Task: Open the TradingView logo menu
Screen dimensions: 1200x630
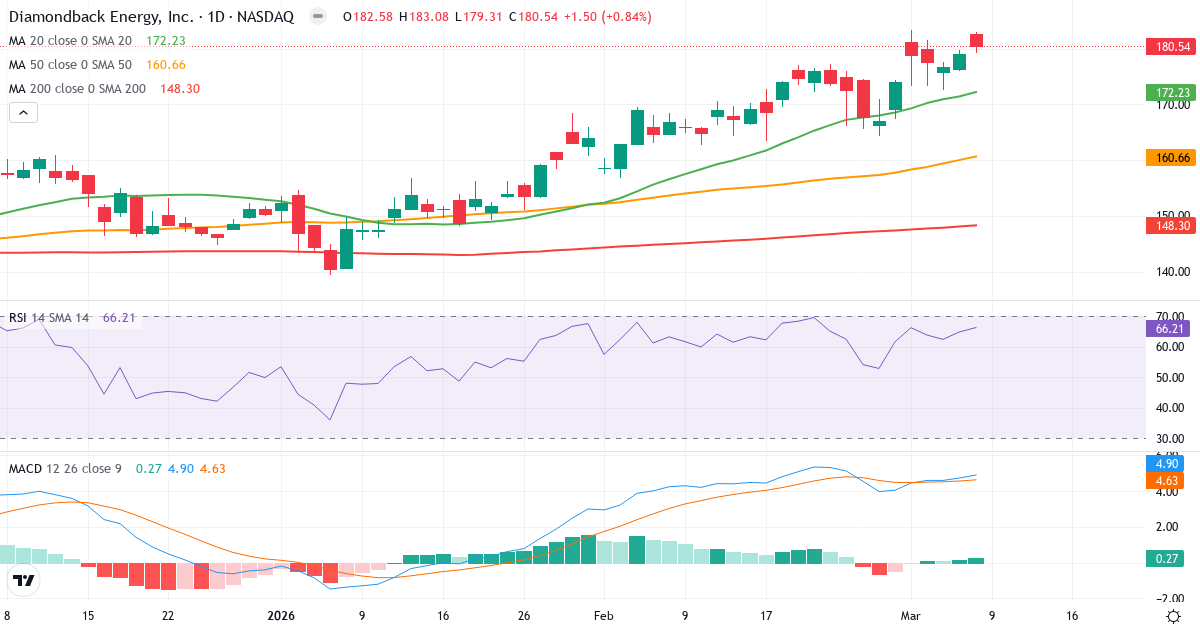Action: (25, 578)
